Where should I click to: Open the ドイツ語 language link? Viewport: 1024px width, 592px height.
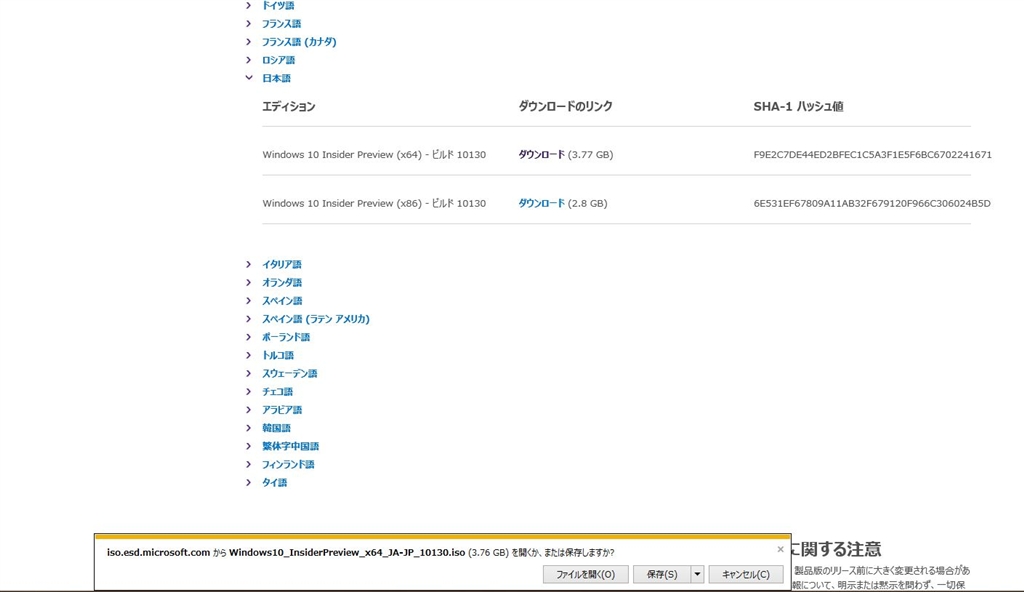pos(278,5)
